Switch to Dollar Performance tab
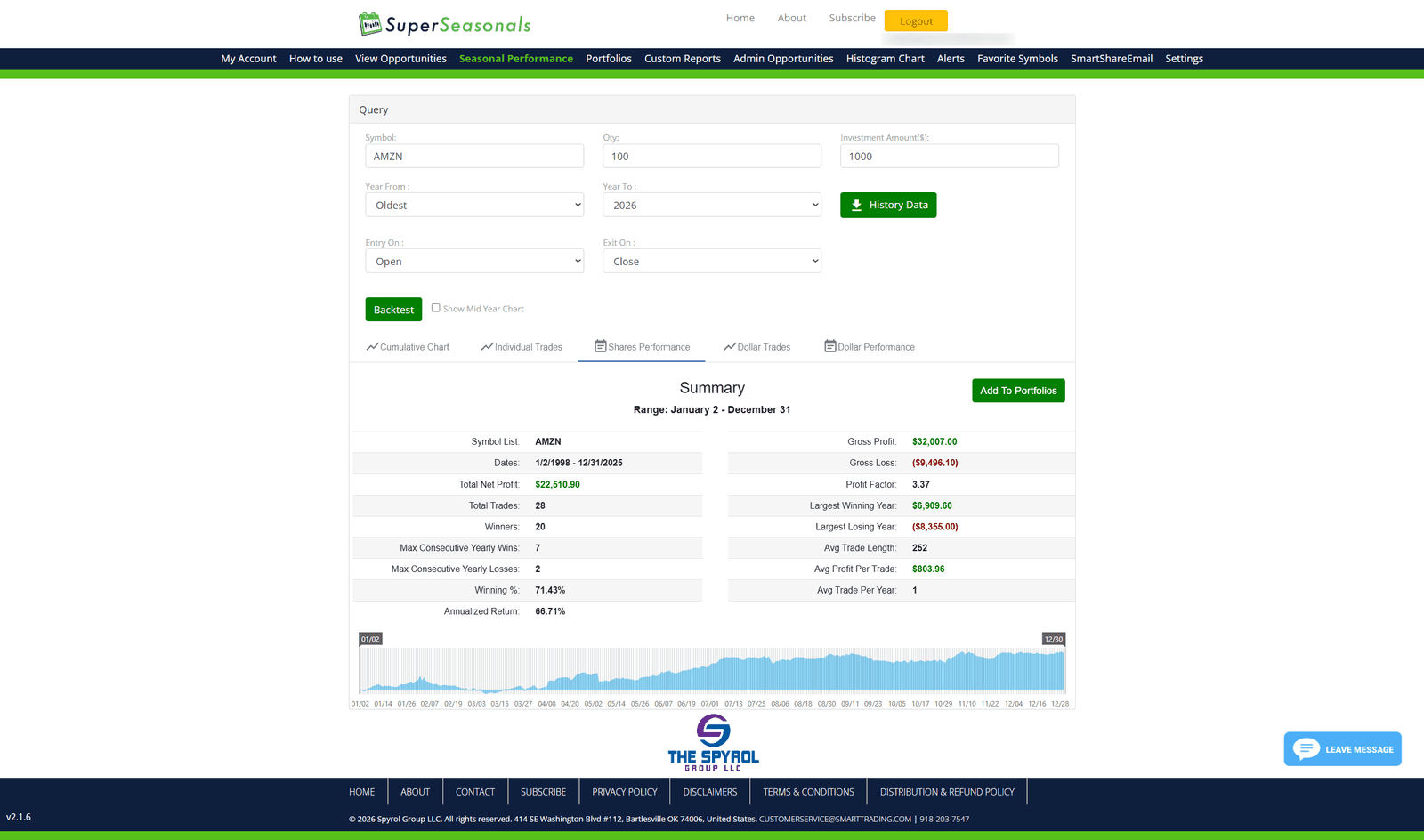This screenshot has width=1424, height=840. pos(870,347)
